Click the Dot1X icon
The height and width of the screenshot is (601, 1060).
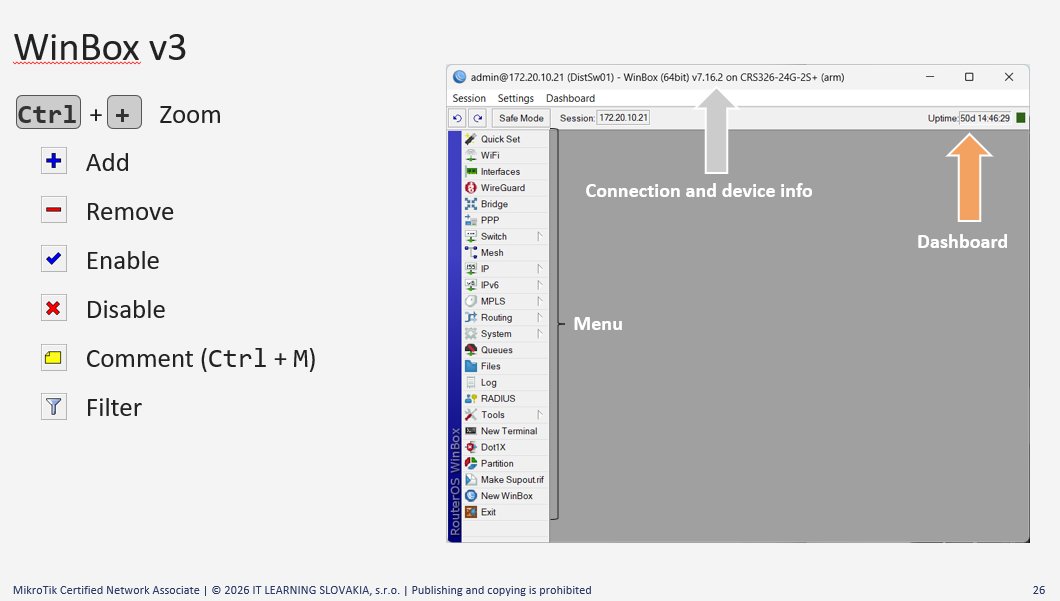[471, 447]
